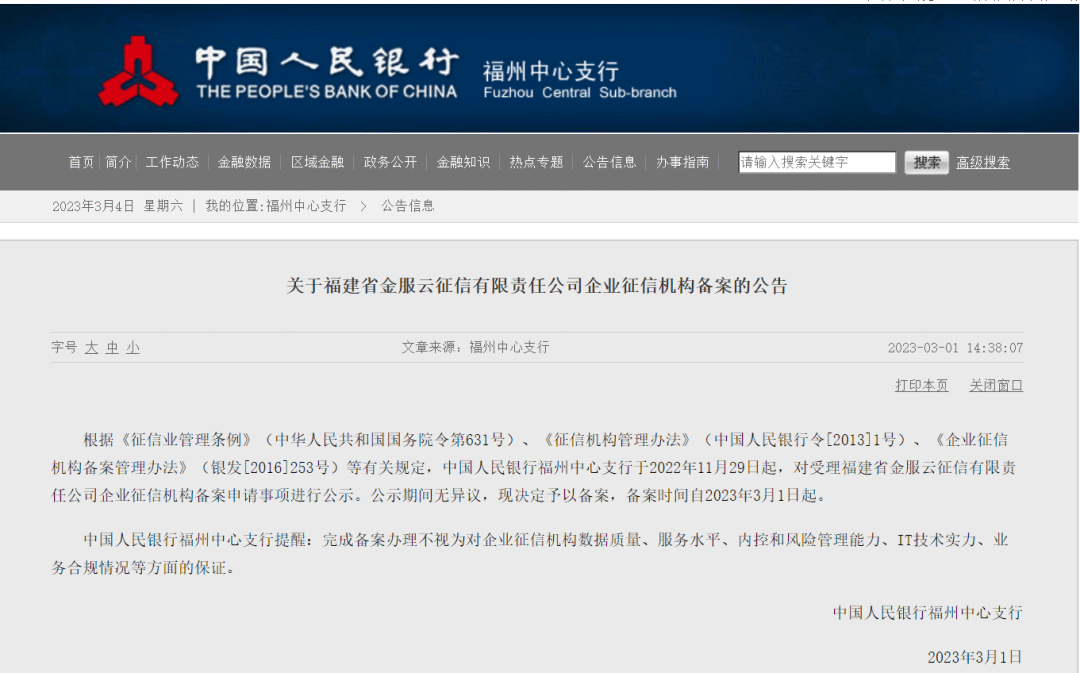Viewport: 1080px width, 673px height.
Task: Open the 简介 menu item
Action: point(118,163)
